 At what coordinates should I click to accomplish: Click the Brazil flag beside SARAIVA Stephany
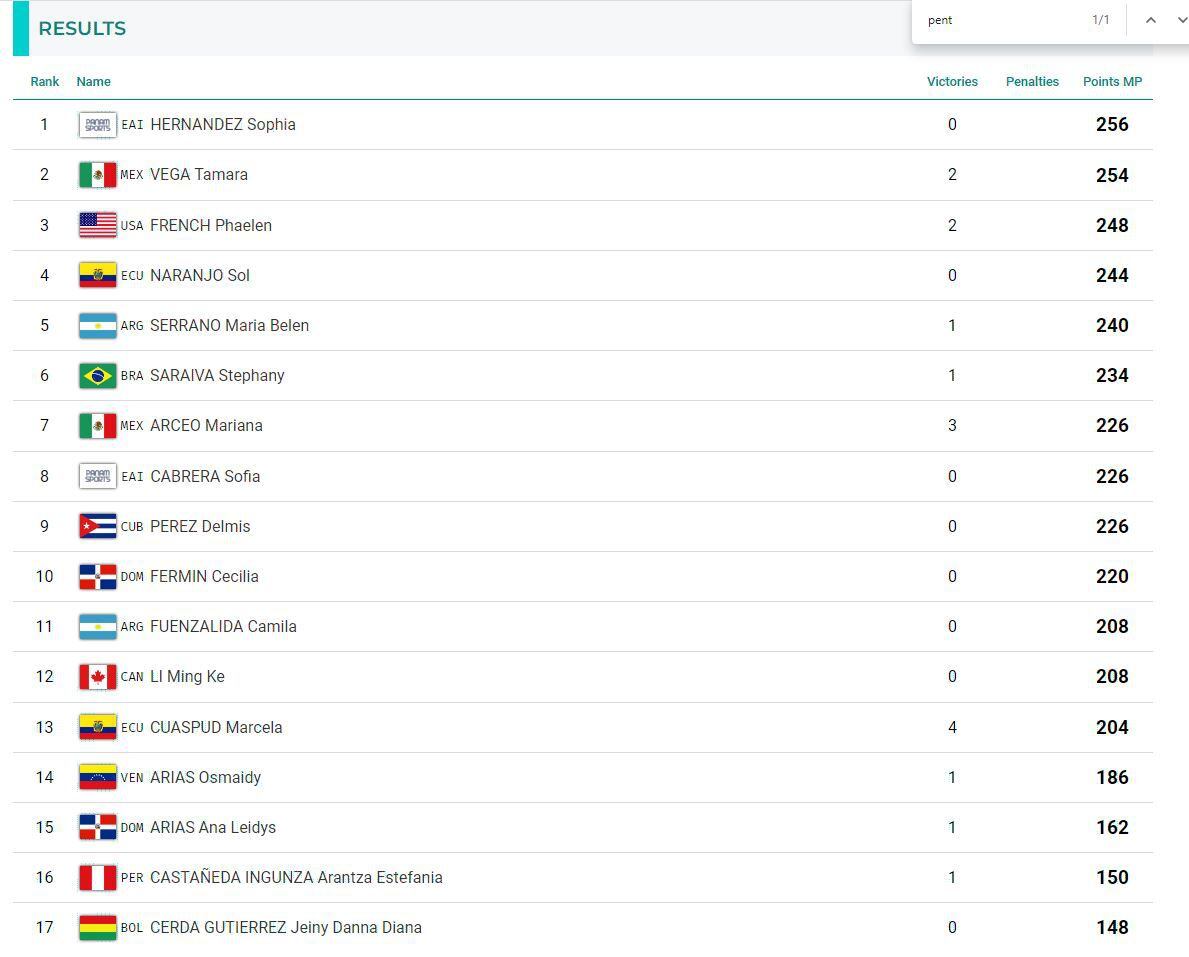point(98,376)
